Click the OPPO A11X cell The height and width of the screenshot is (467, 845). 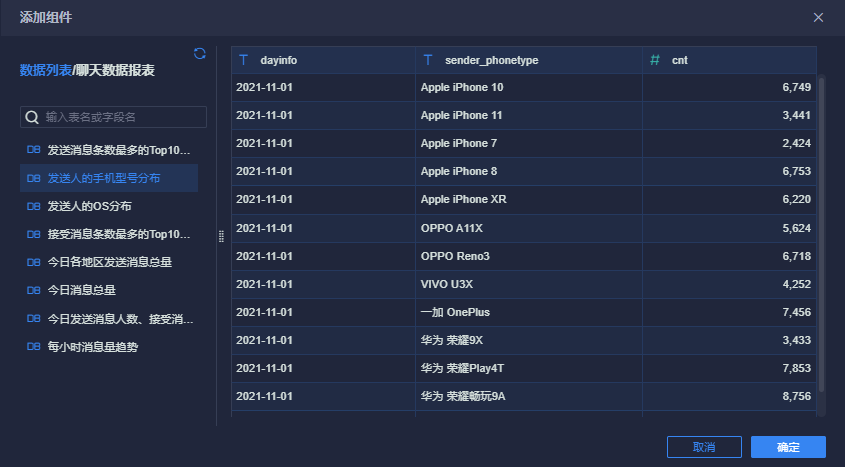tap(529, 228)
